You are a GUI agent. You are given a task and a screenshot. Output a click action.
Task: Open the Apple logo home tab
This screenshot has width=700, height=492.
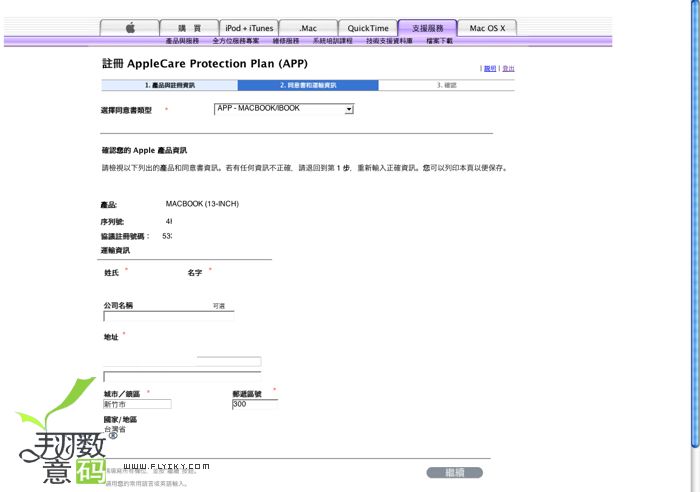tap(129, 28)
